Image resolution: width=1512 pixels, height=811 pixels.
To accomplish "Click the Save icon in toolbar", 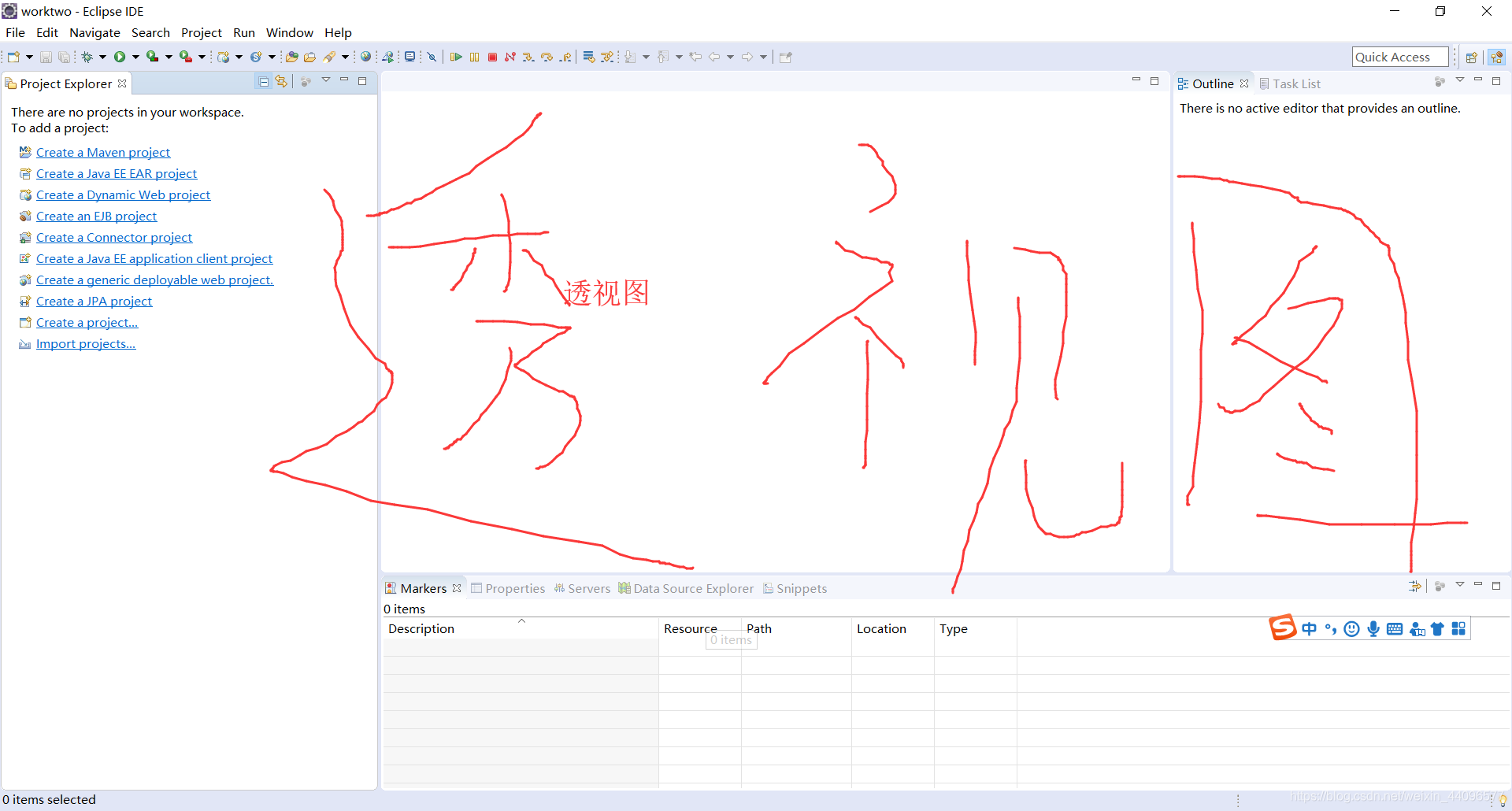I will pyautogui.click(x=46, y=57).
